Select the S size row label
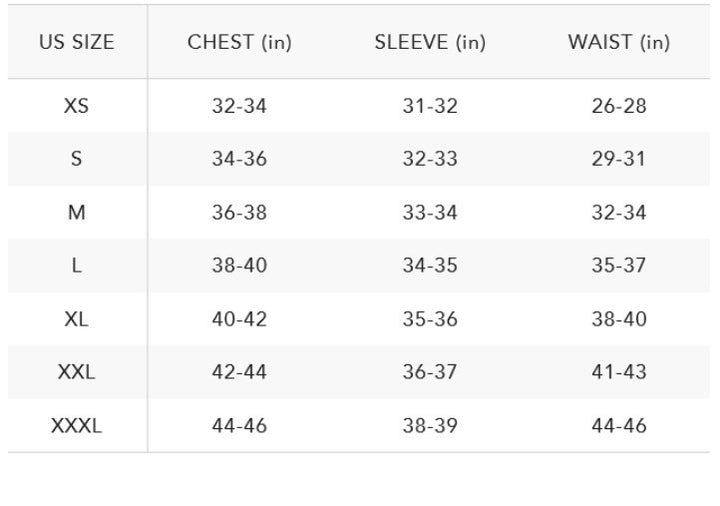Image resolution: width=720 pixels, height=506 pixels. (77, 159)
